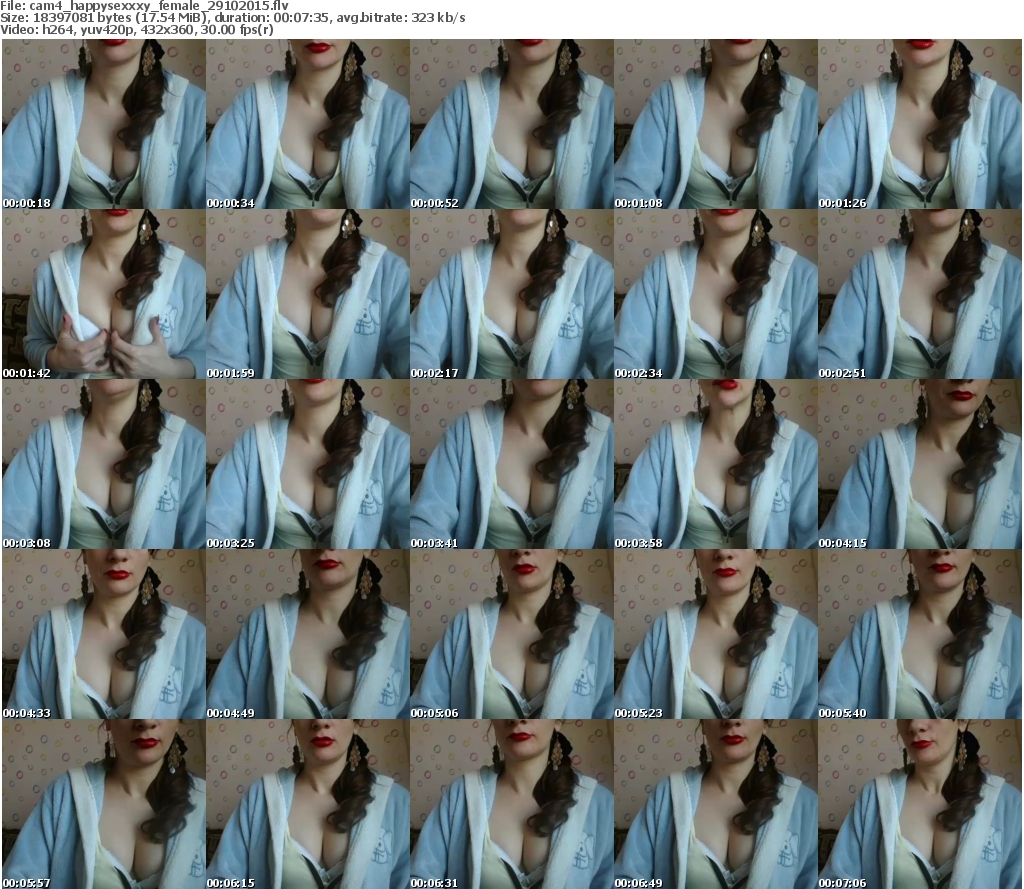View the frame marked 00:06:49
The image size is (1024, 889).
point(716,804)
